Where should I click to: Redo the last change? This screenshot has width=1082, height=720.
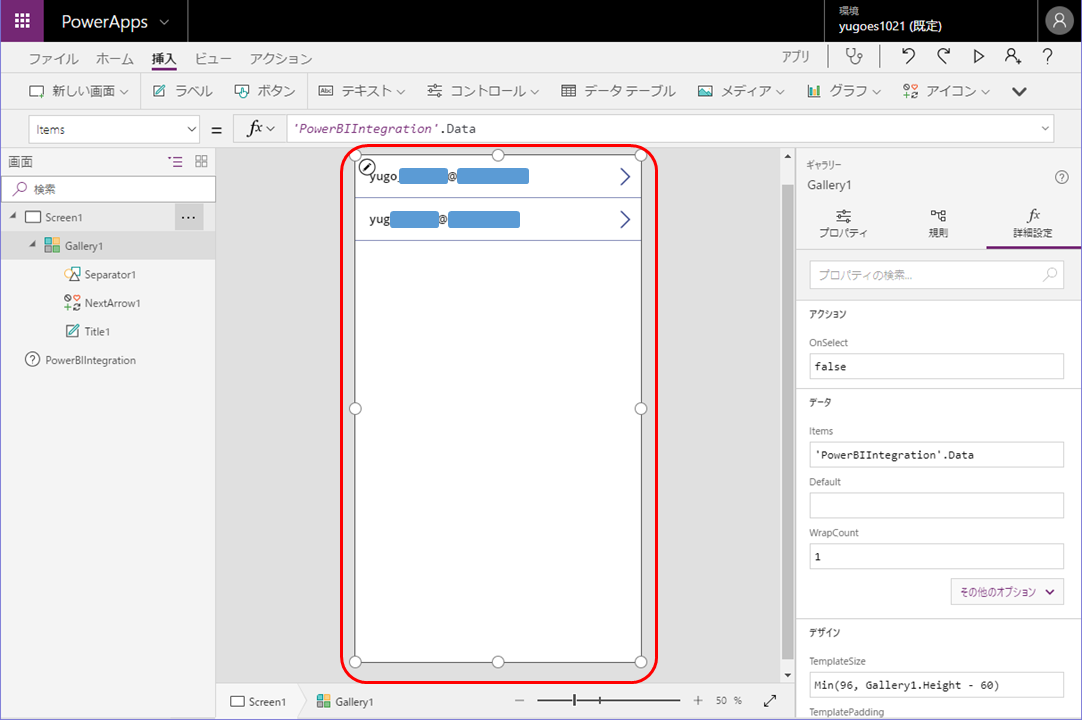pyautogui.click(x=943, y=57)
